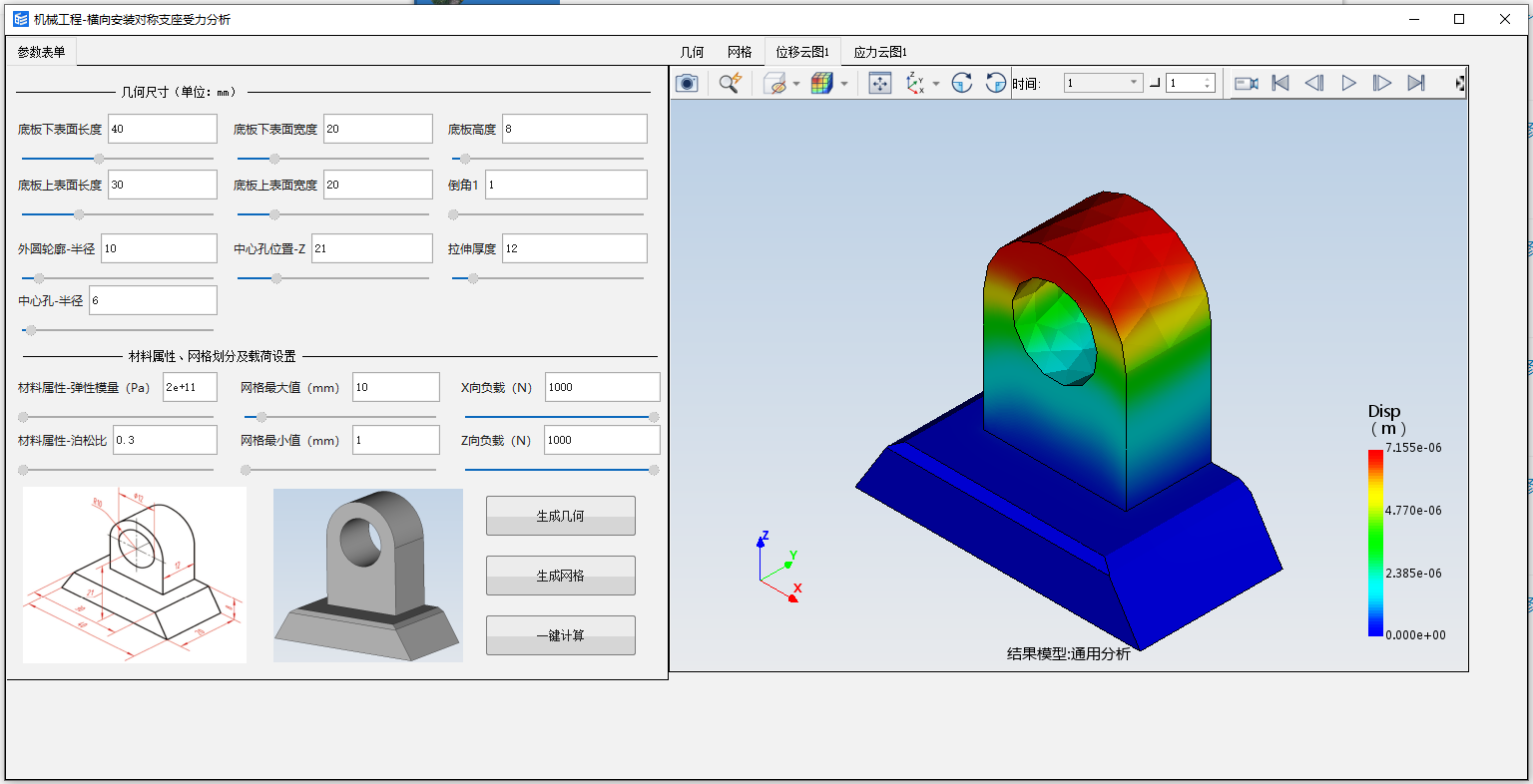1533x784 pixels.
Task: Click the Disp color legend bar
Action: tap(1375, 543)
